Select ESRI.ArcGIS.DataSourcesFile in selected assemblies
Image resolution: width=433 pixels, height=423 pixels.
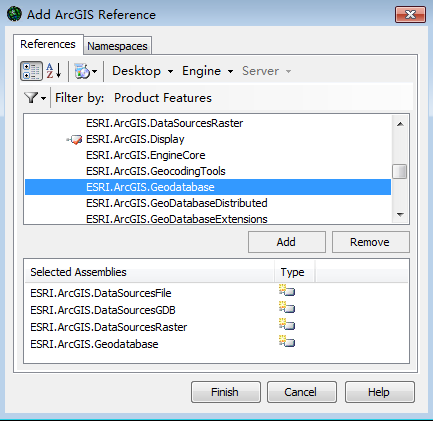tap(101, 293)
